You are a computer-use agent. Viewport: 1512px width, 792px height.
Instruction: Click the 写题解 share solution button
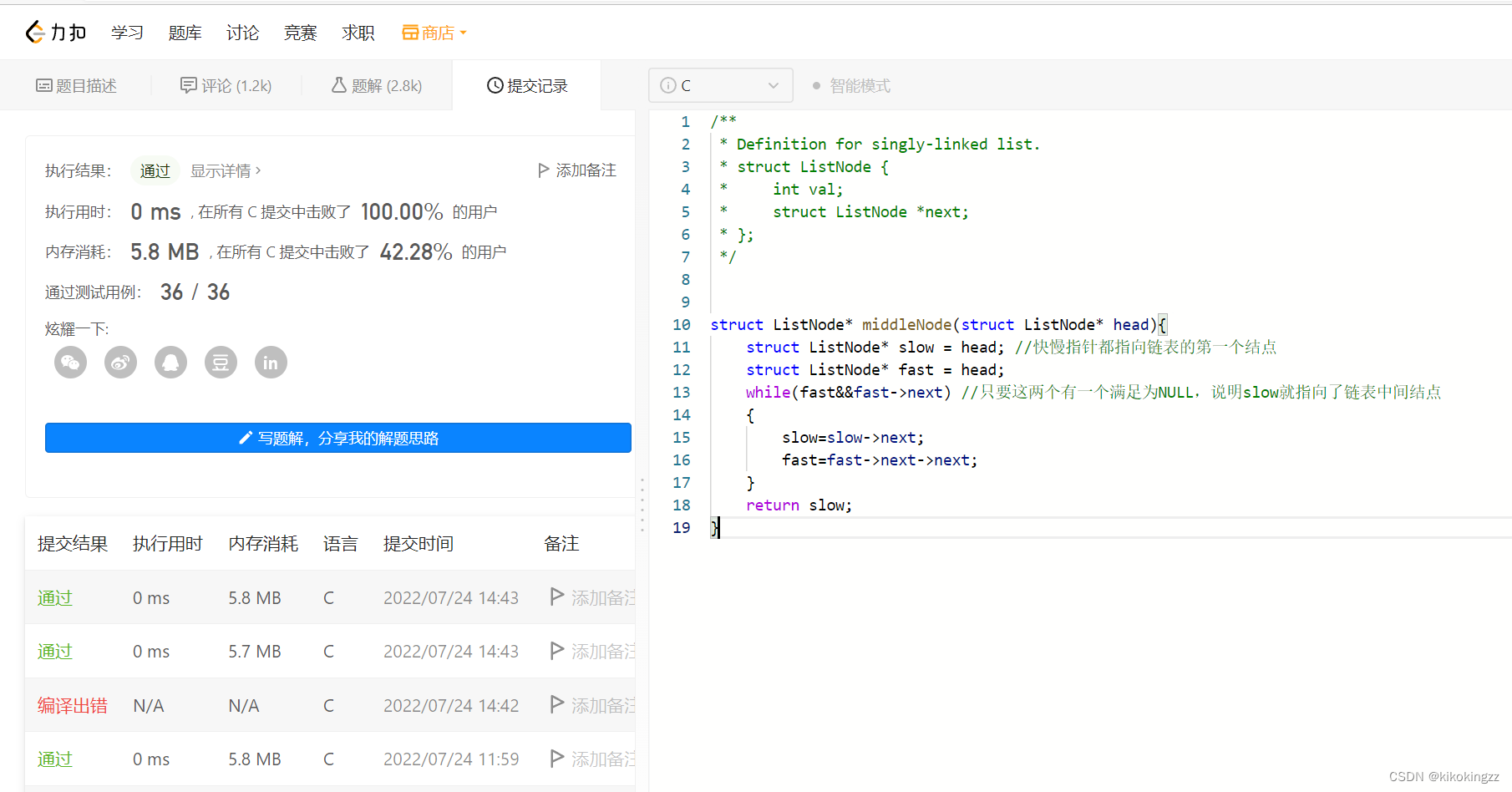point(338,438)
